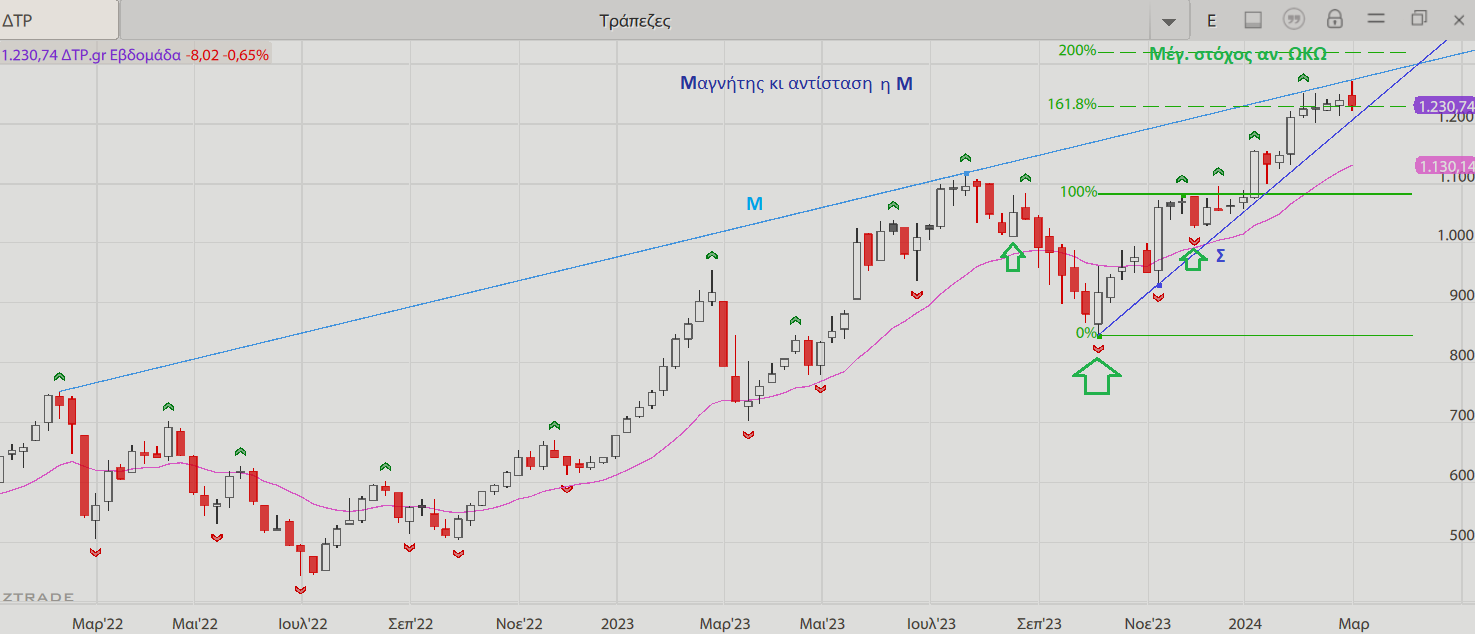Select the 161.8% Fibonacci level label
The height and width of the screenshot is (634, 1475).
[x=1072, y=104]
